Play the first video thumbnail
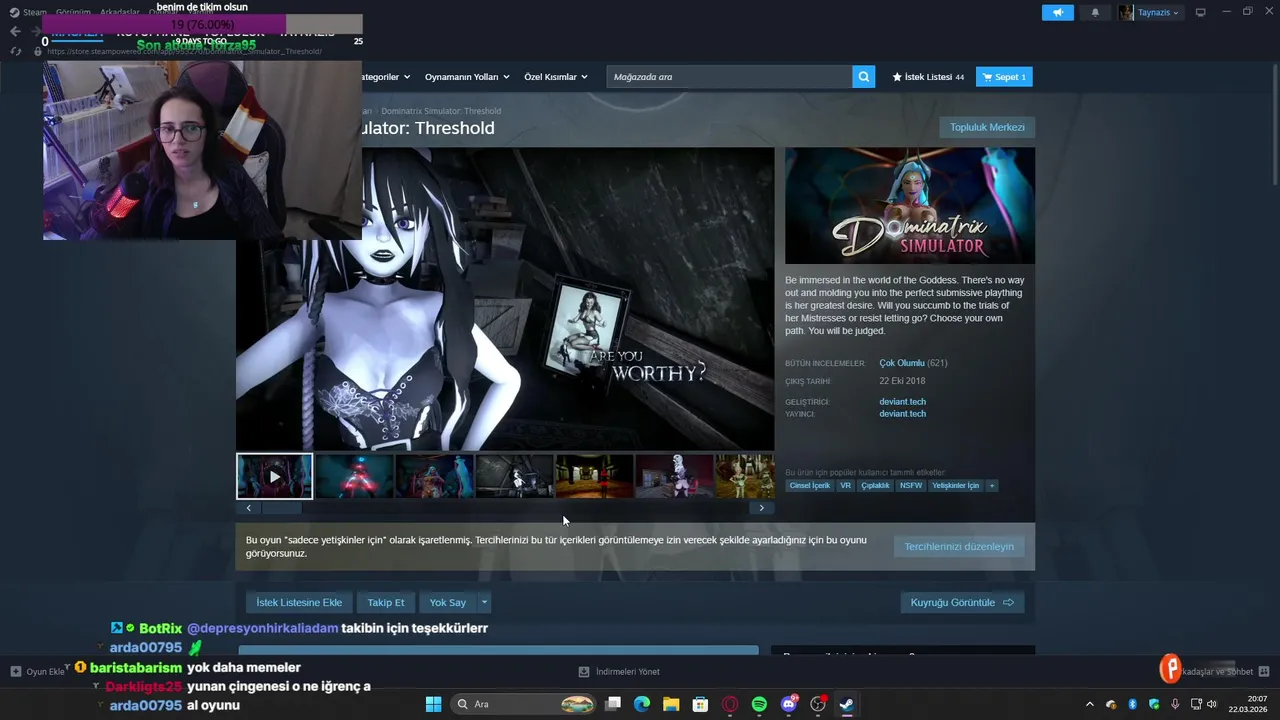The image size is (1280, 720). (x=275, y=477)
